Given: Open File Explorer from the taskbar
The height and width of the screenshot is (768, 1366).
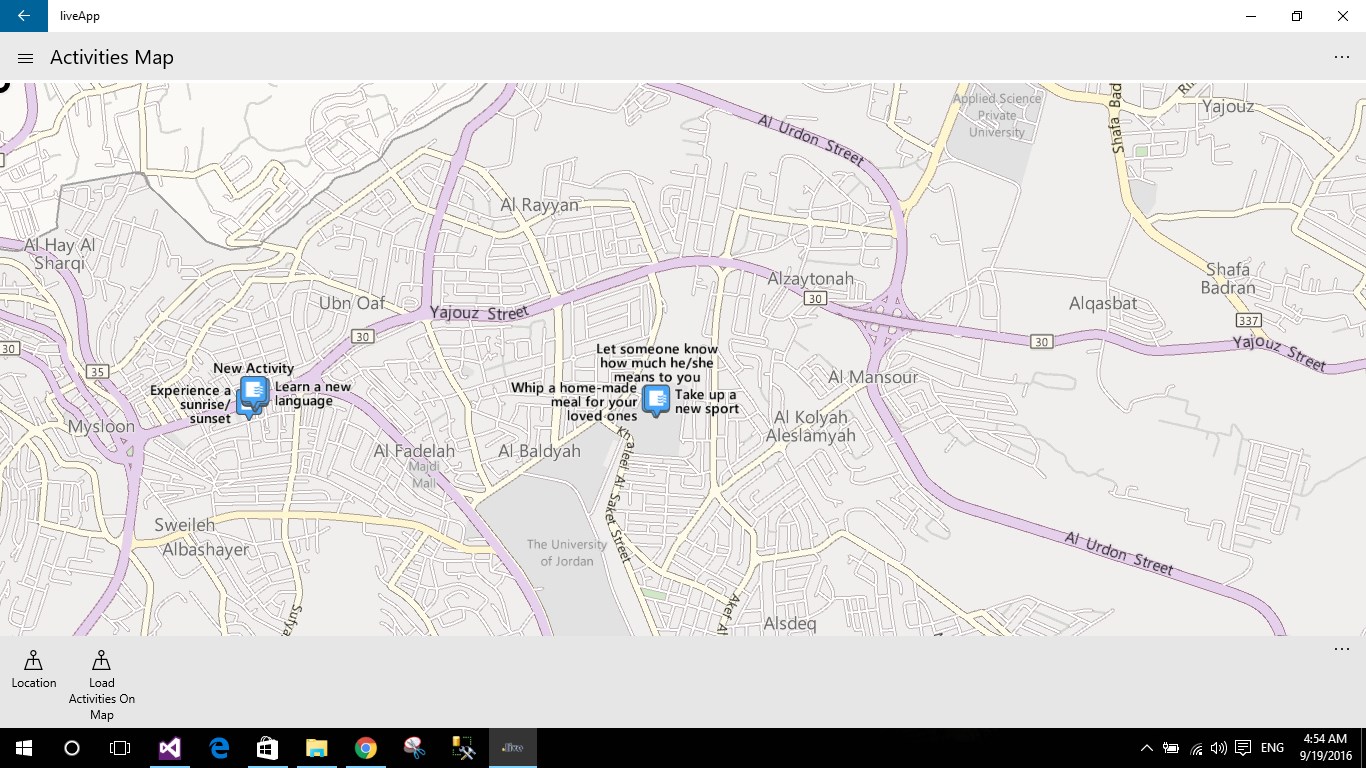Looking at the screenshot, I should (x=316, y=748).
